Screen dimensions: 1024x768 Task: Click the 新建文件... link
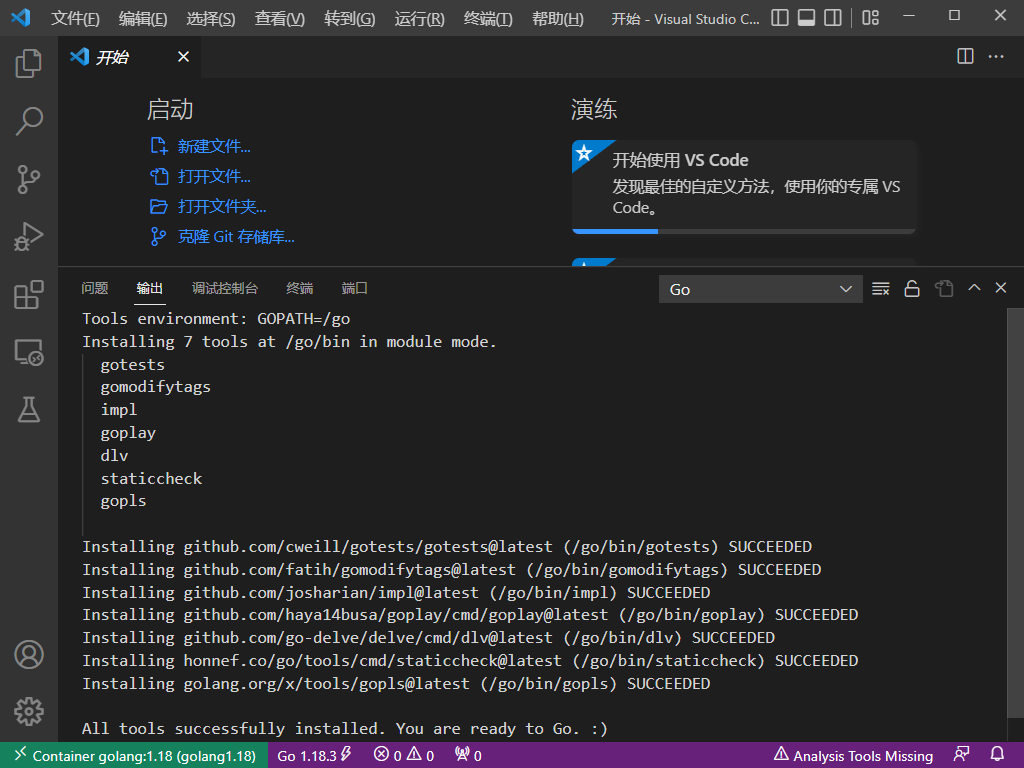click(x=214, y=146)
